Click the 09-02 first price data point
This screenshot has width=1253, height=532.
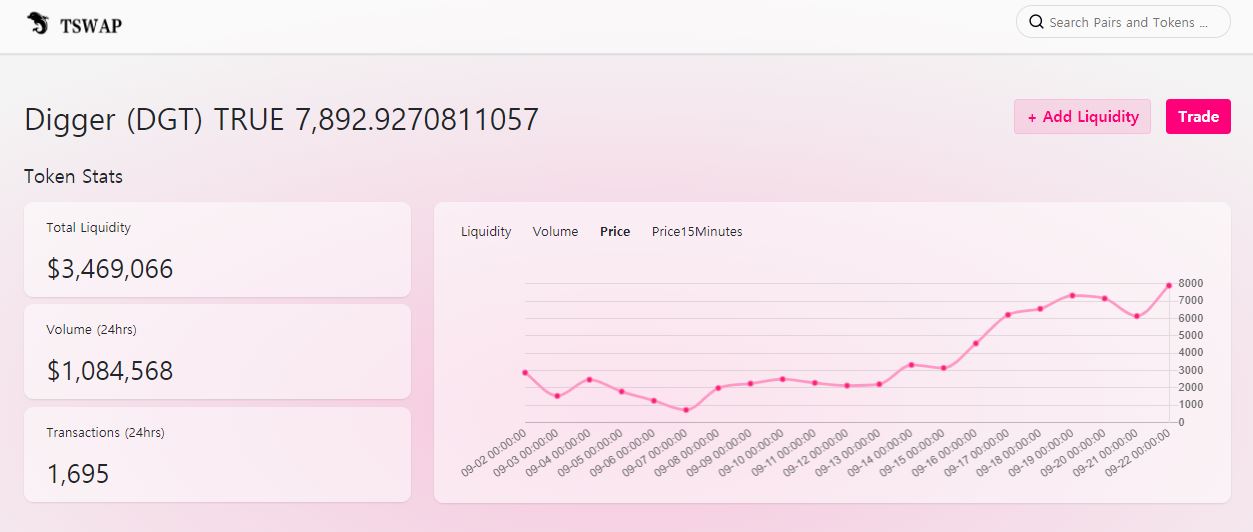pos(525,372)
